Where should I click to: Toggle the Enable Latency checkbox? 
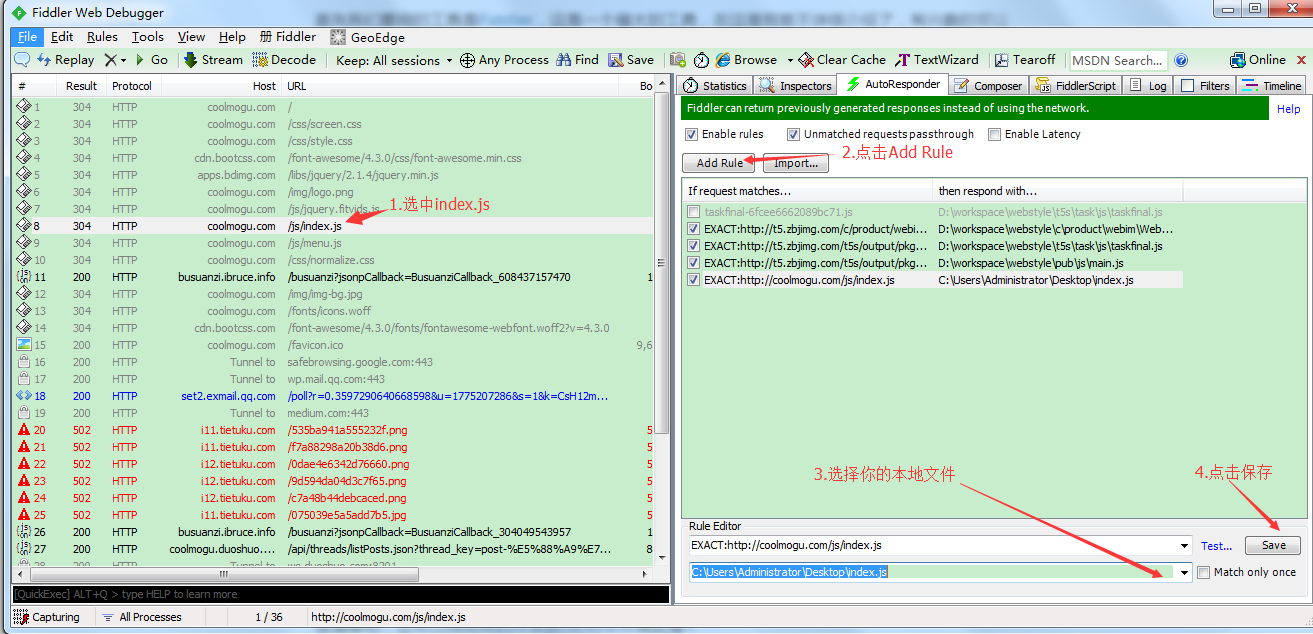(x=994, y=134)
